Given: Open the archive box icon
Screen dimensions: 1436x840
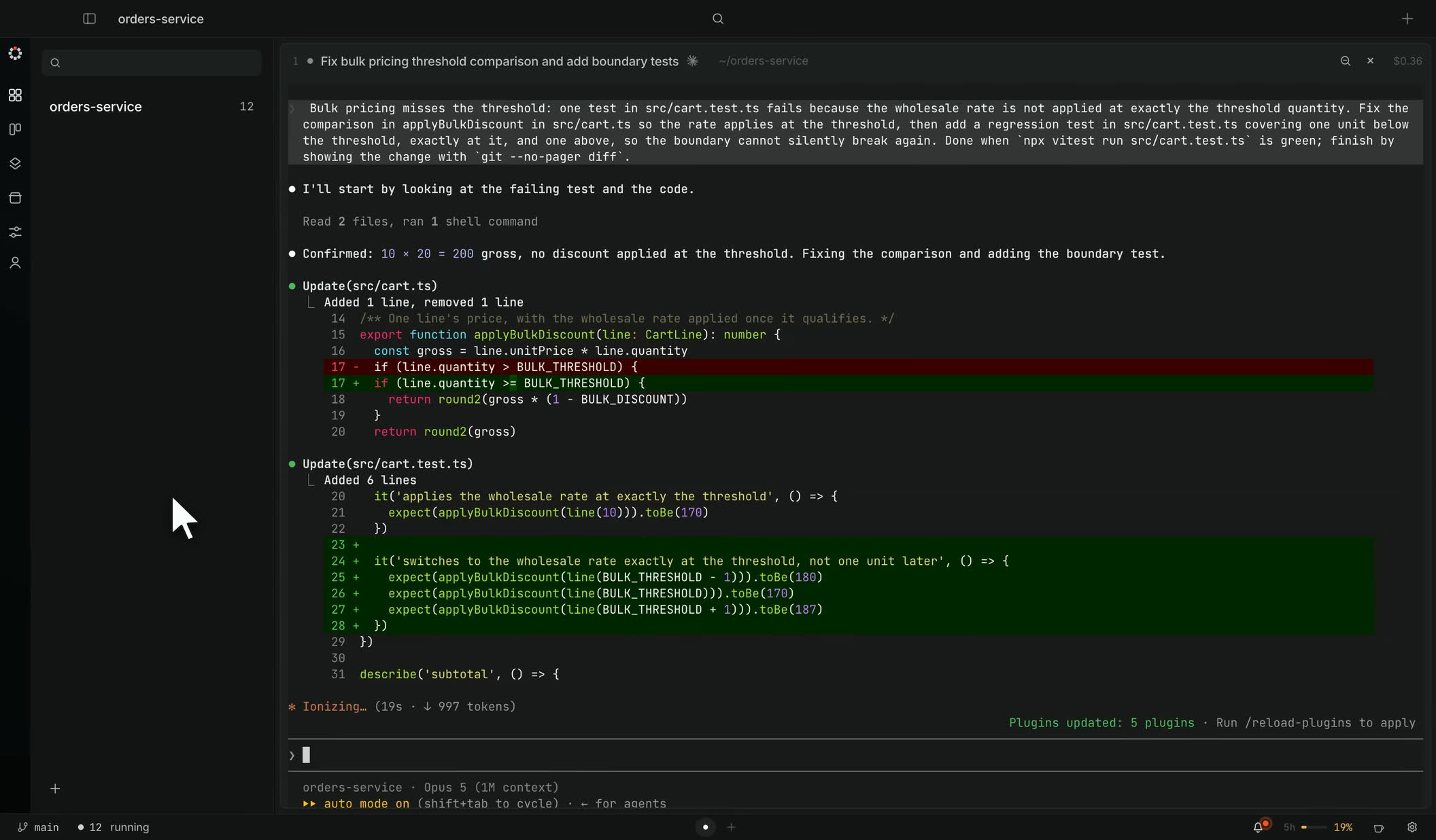Looking at the screenshot, I should click(15, 198).
